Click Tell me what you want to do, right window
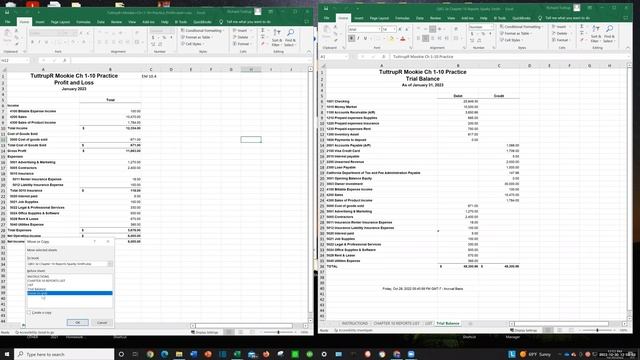The width and height of the screenshot is (640, 360). pos(567,18)
